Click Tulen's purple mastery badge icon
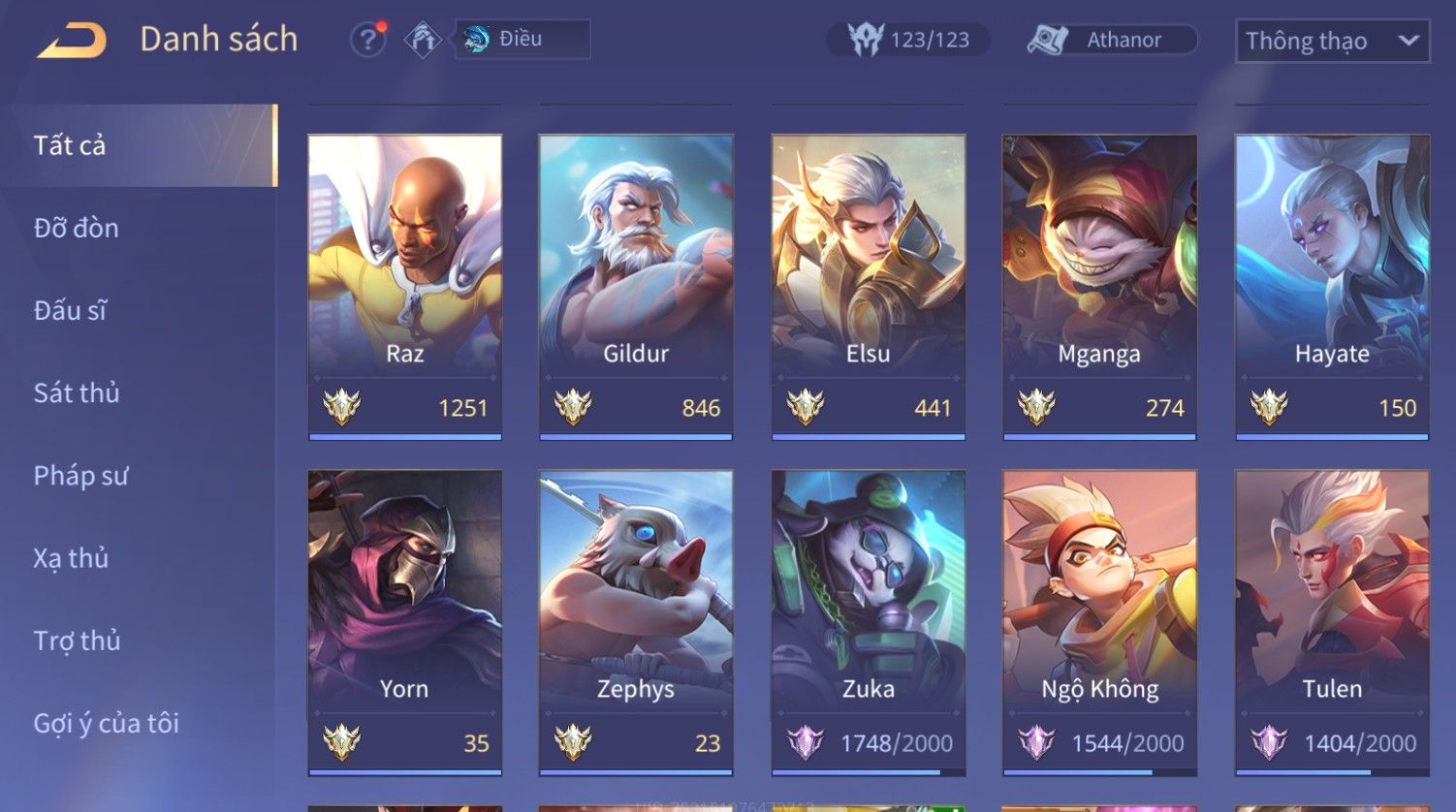The height and width of the screenshot is (812, 1456). (x=1268, y=743)
